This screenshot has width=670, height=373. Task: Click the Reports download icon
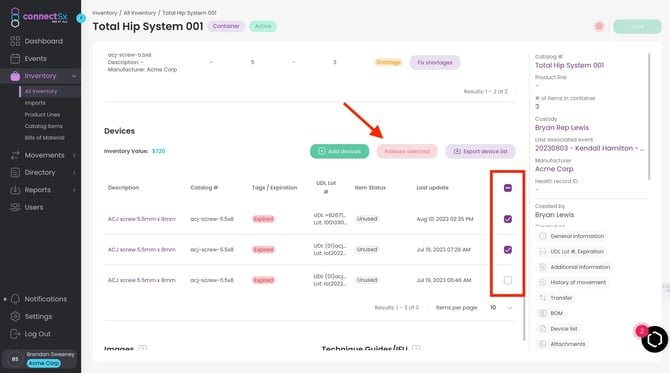pyautogui.click(x=15, y=190)
